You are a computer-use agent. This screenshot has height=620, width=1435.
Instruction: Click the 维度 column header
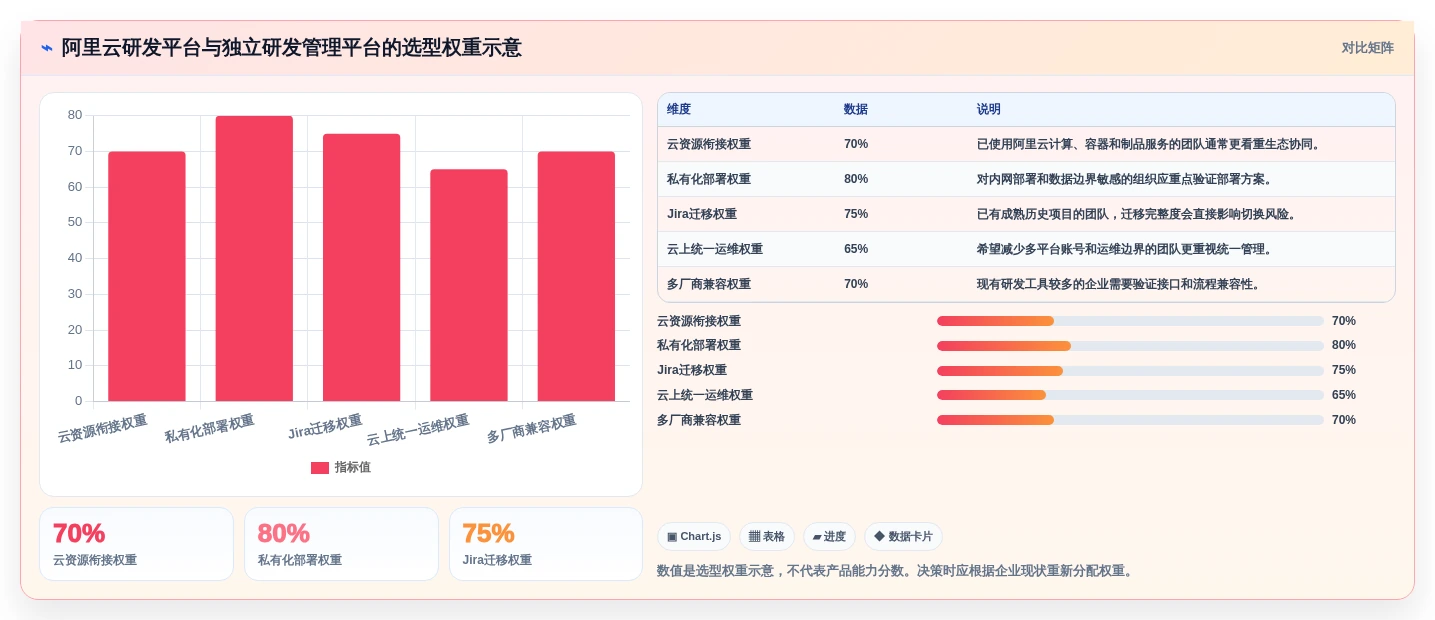tap(679, 109)
